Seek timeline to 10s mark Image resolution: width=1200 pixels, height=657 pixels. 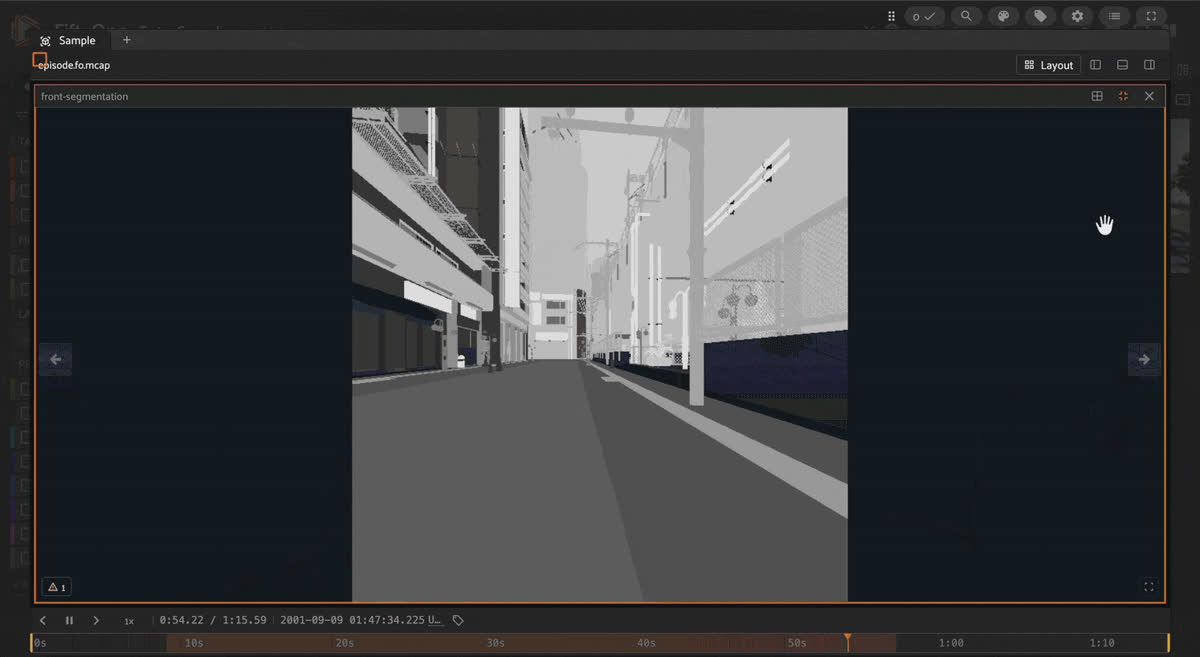(x=194, y=643)
